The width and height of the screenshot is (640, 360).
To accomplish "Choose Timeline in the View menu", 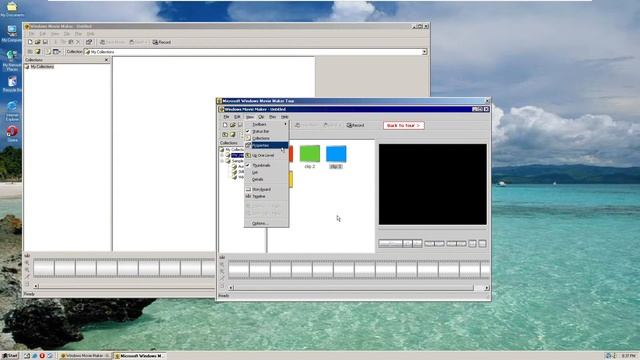I will (267, 196).
